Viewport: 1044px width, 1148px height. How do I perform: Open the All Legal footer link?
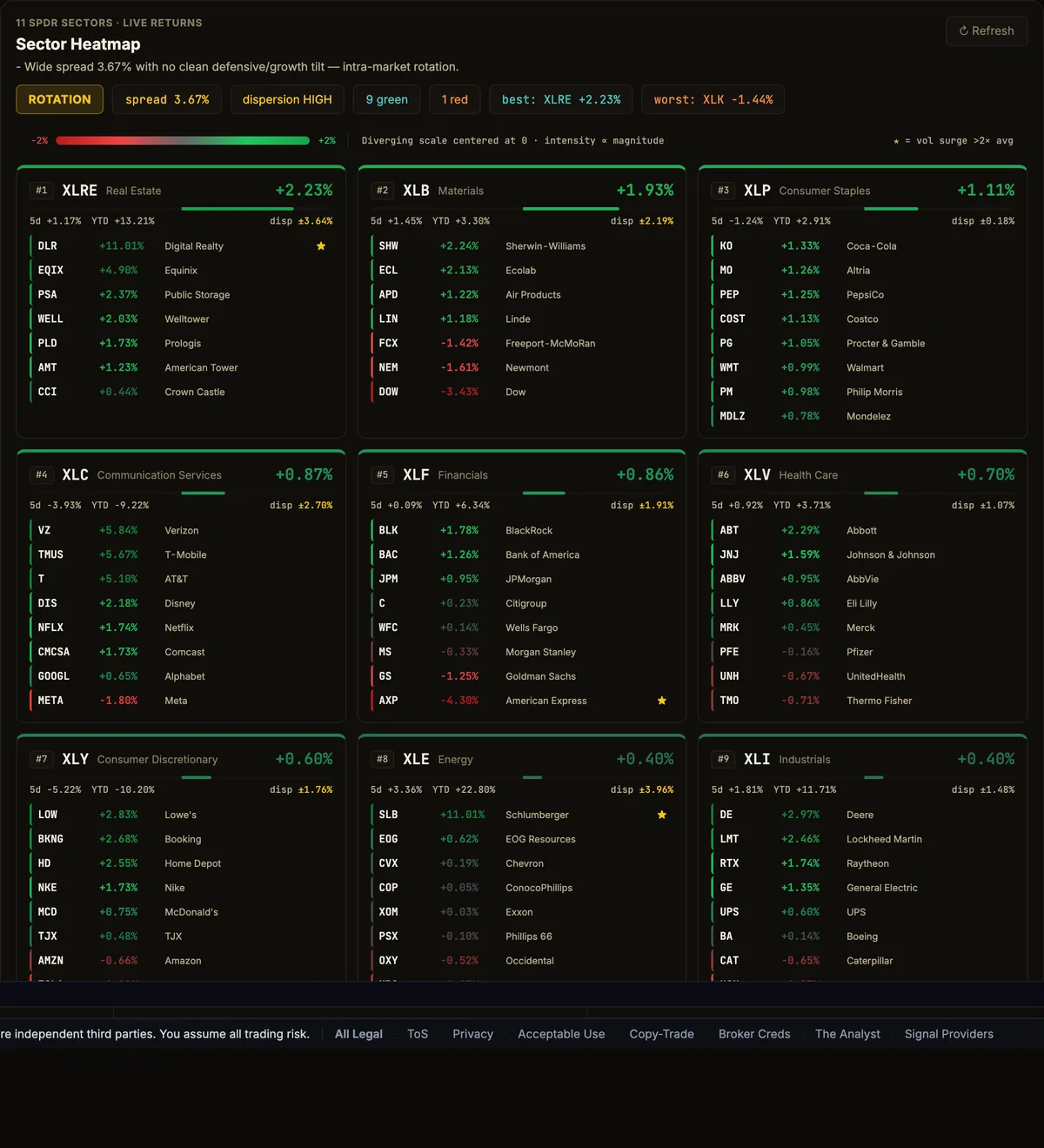point(358,1034)
